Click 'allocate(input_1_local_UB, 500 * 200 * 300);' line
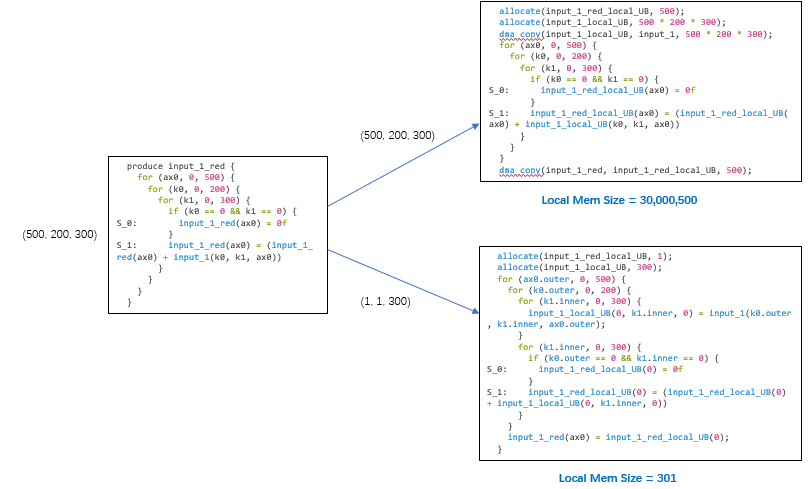This screenshot has height=489, width=809. point(612,22)
